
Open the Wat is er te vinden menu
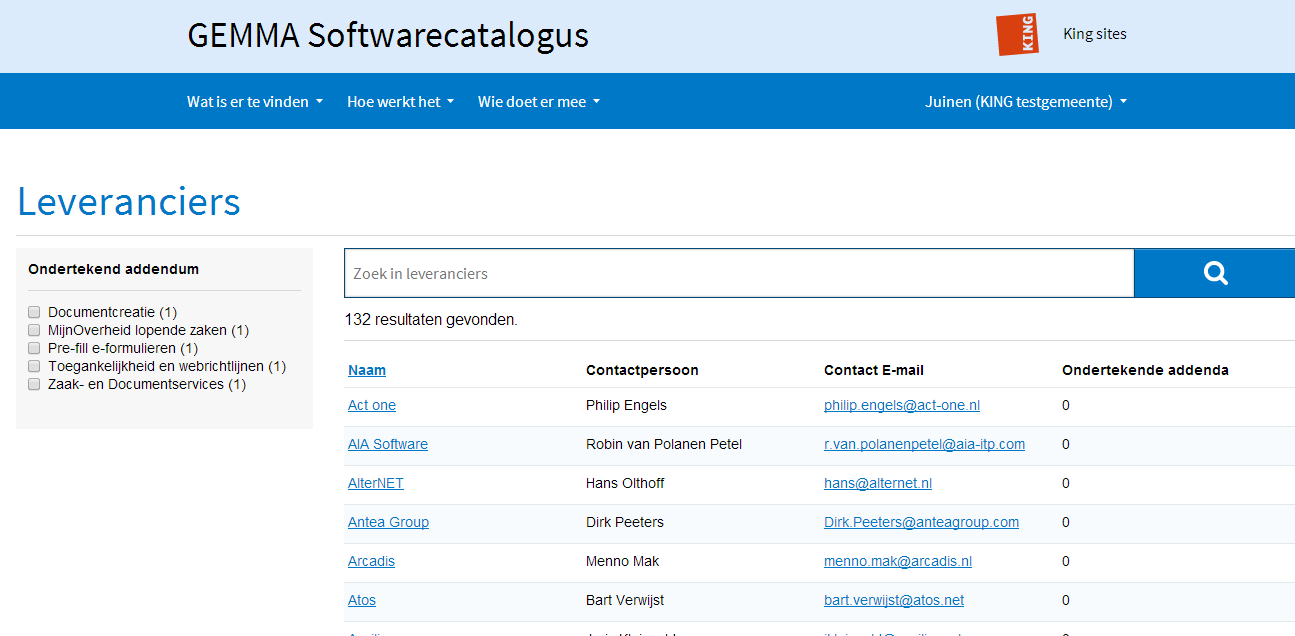coord(255,101)
